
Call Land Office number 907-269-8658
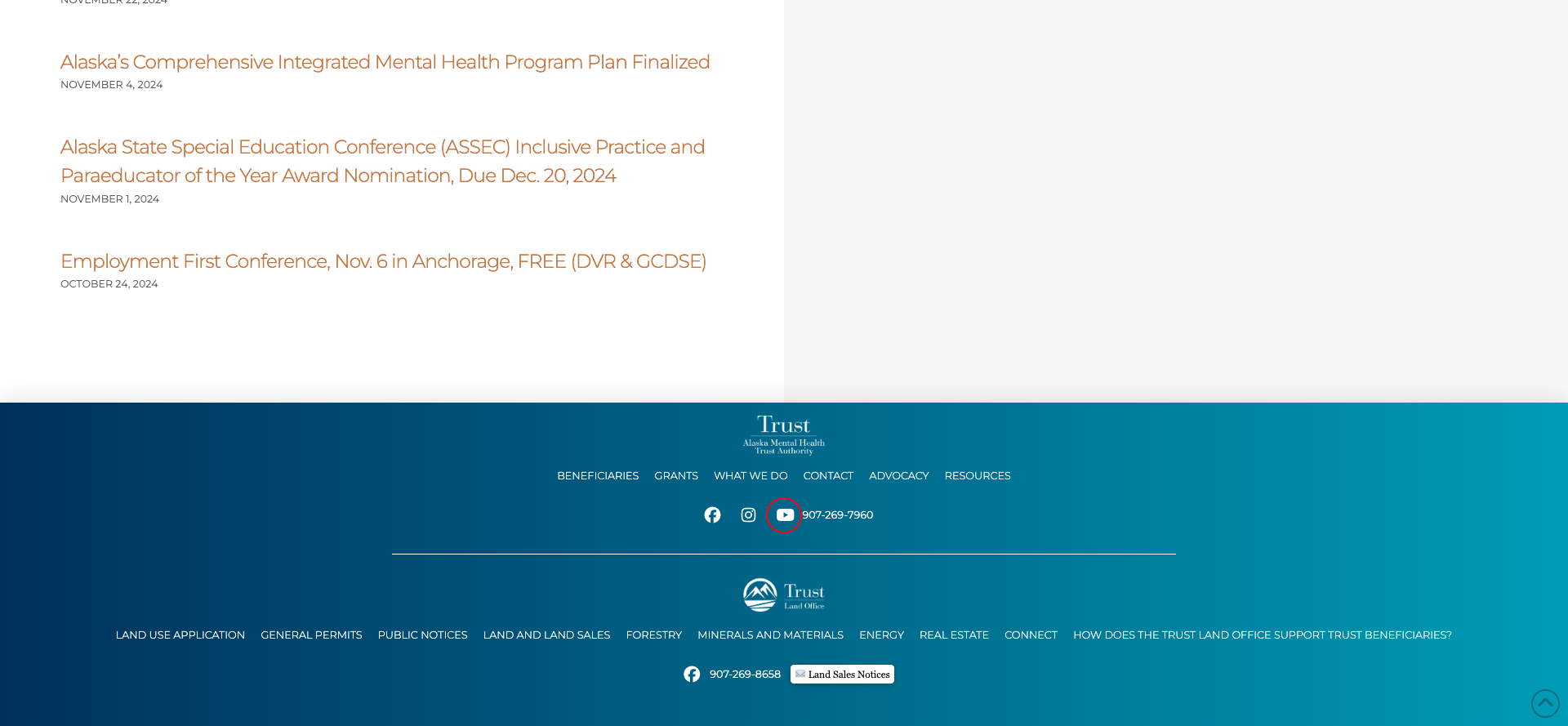[x=745, y=675]
